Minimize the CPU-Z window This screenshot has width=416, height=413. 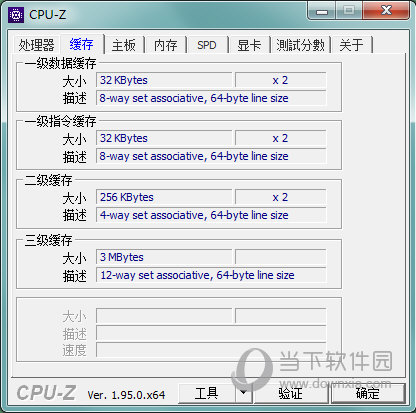322,12
